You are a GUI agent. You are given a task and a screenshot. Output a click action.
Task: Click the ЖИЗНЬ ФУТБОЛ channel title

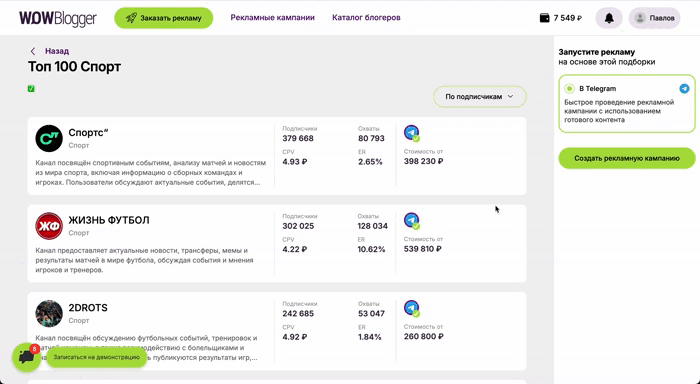(x=109, y=220)
